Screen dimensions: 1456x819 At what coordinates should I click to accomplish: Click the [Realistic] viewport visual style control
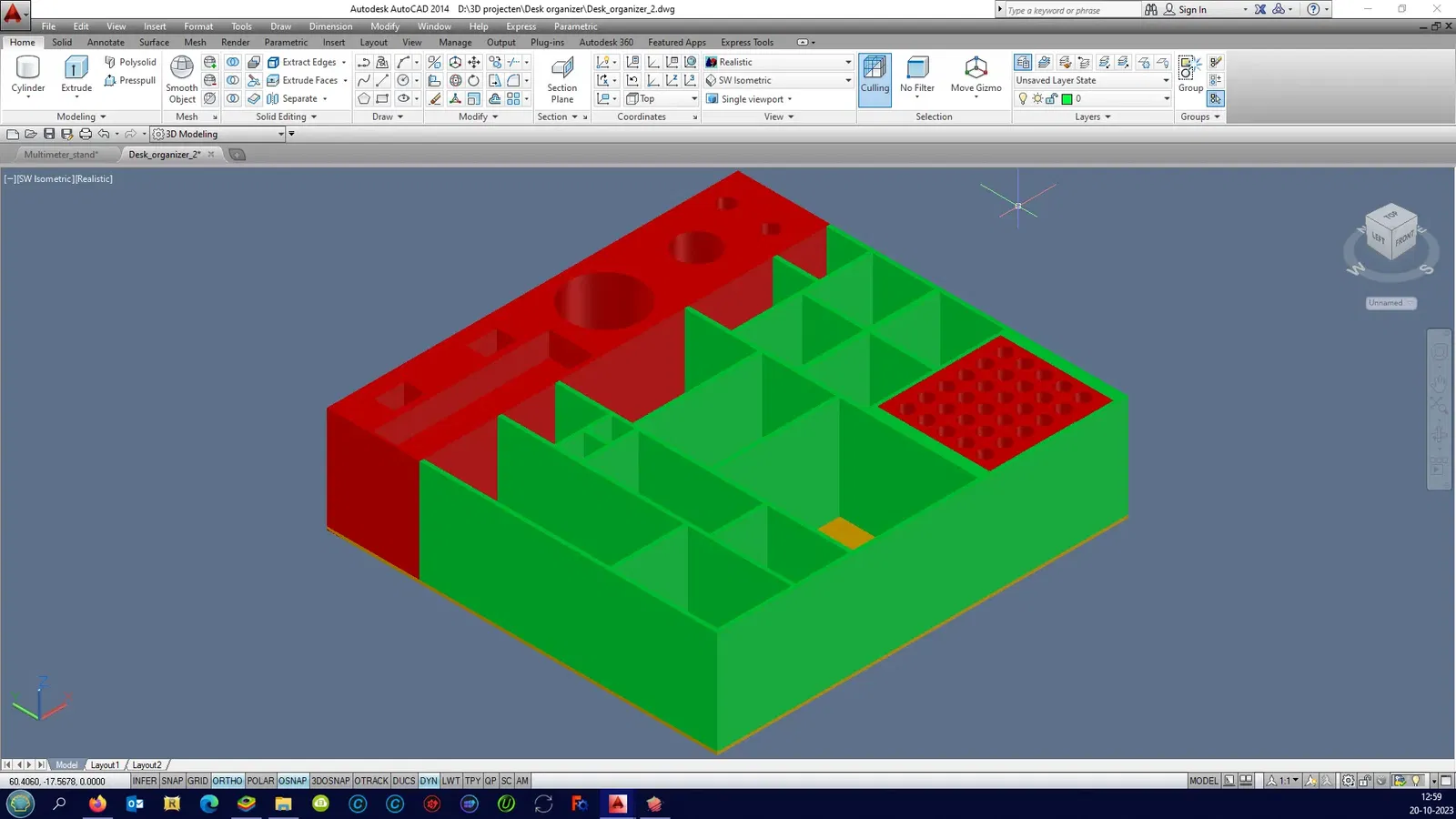point(94,178)
